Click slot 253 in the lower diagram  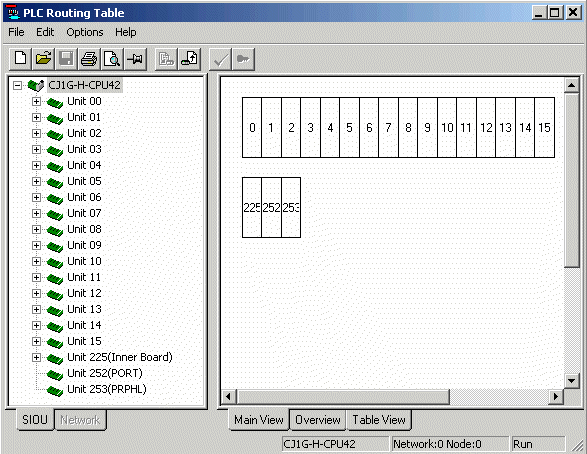pos(291,207)
